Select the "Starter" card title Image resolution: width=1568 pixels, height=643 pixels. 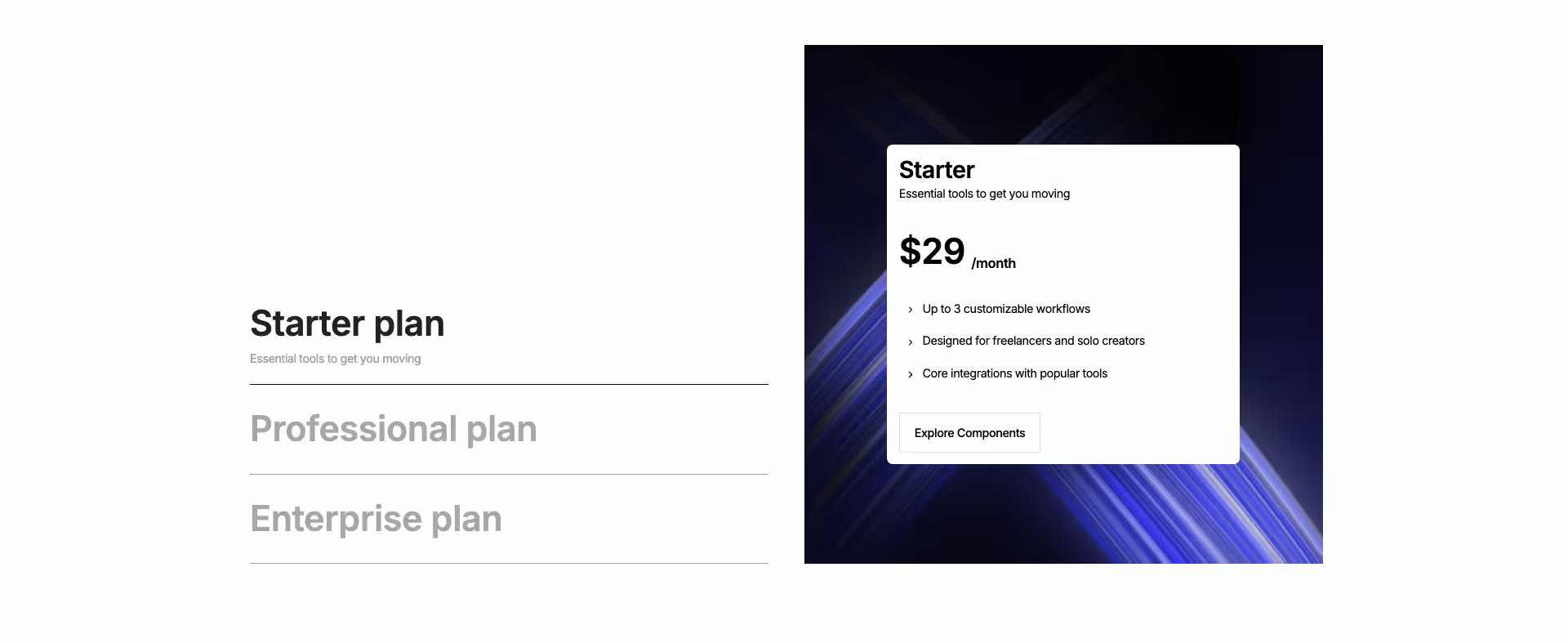936,170
